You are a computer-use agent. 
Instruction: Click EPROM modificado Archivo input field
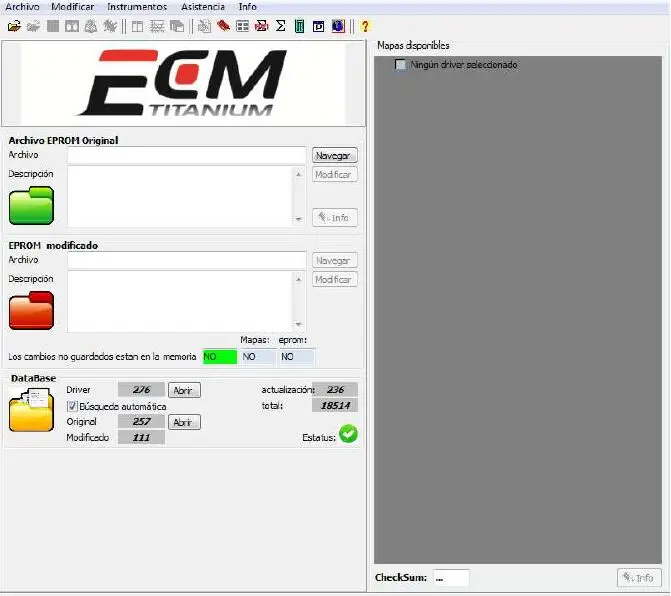pyautogui.click(x=187, y=260)
